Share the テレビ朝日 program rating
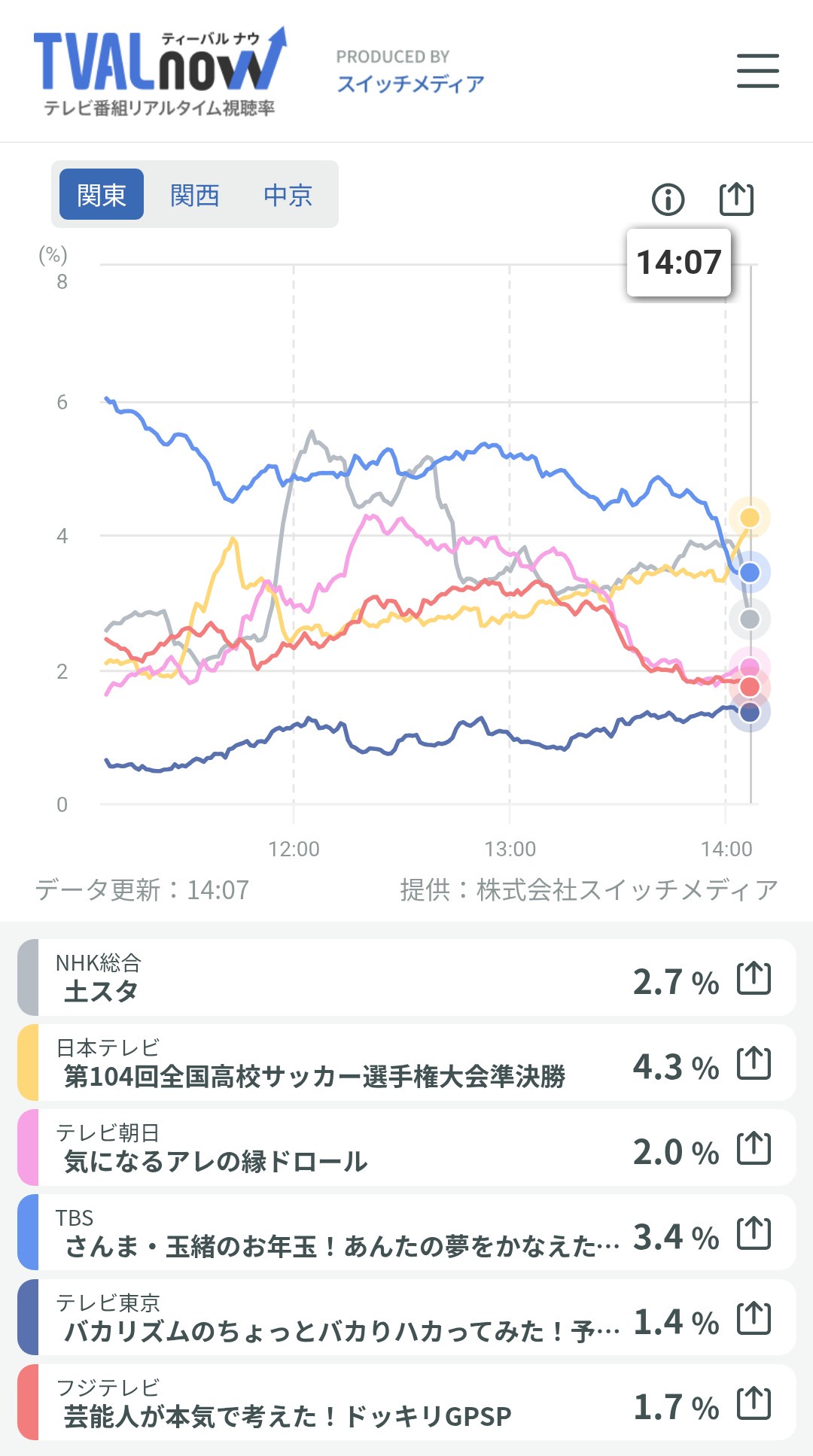The image size is (813, 1456). (x=754, y=1148)
